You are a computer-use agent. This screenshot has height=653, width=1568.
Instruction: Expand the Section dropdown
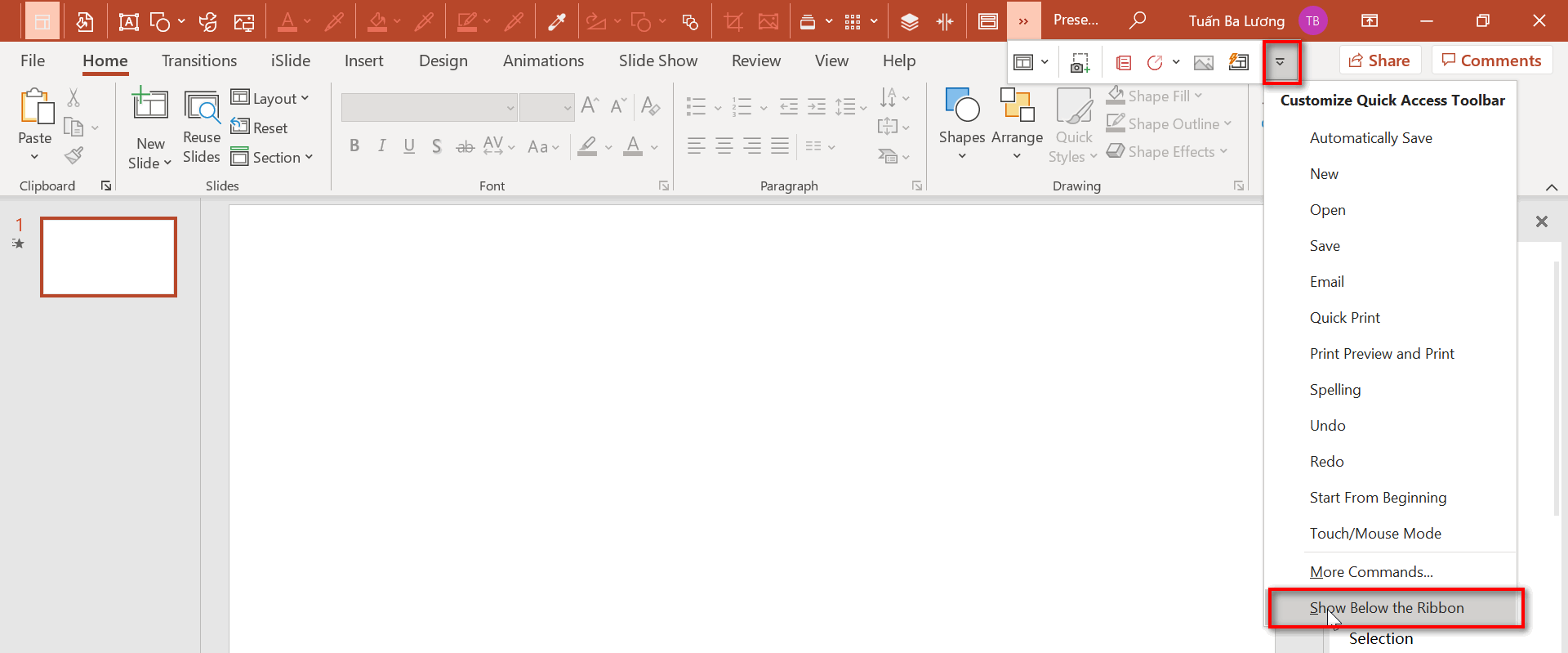tap(272, 157)
